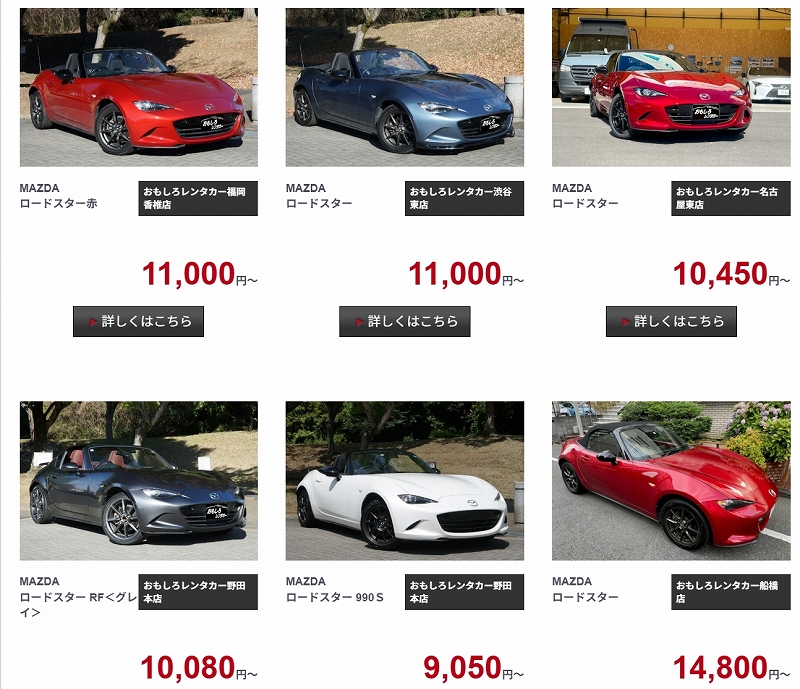Open the gray Roadster RF car photo
This screenshot has width=800, height=689.
pos(139,481)
